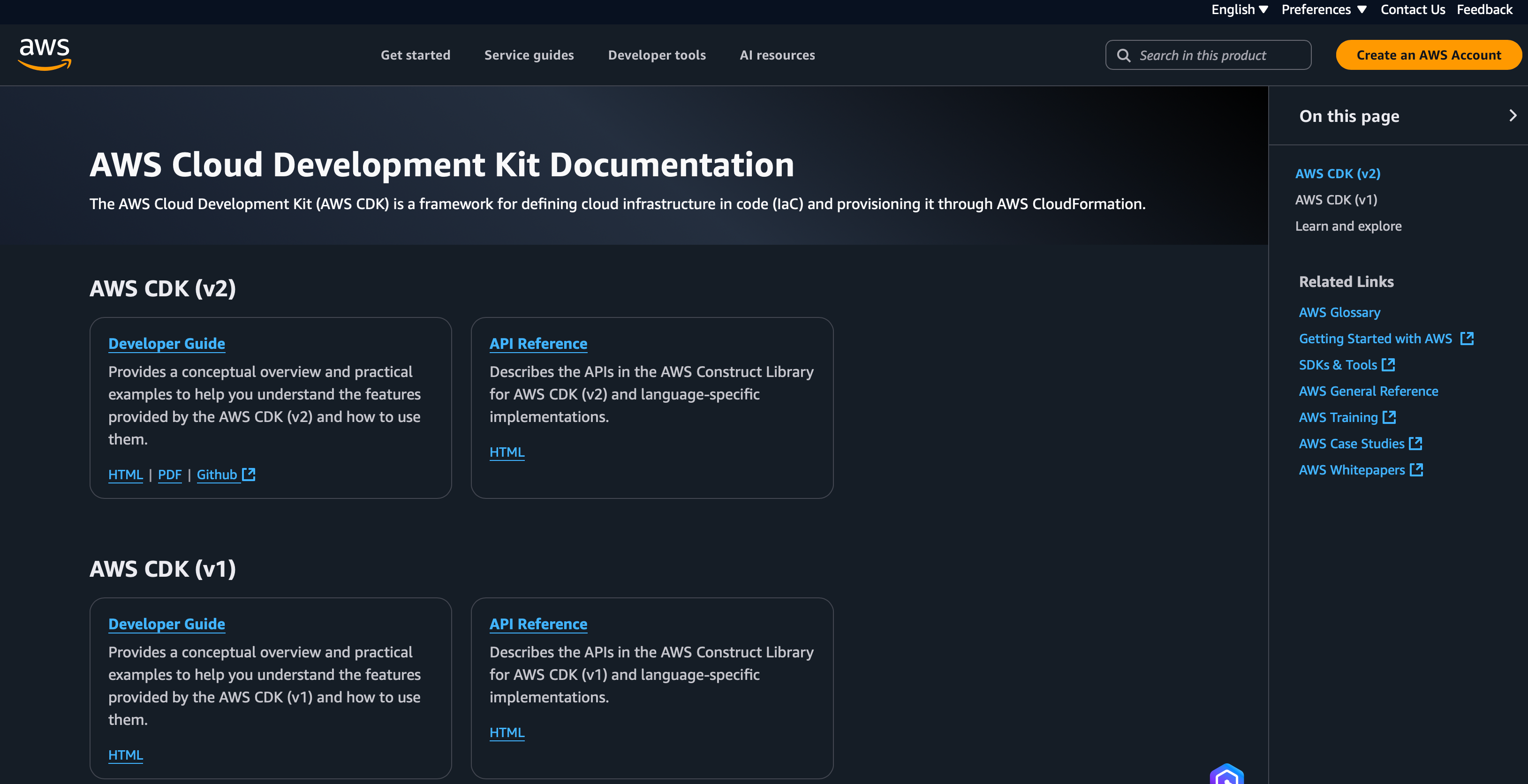
Task: Click the AWS CDK (v2) section heading
Action: (x=163, y=289)
